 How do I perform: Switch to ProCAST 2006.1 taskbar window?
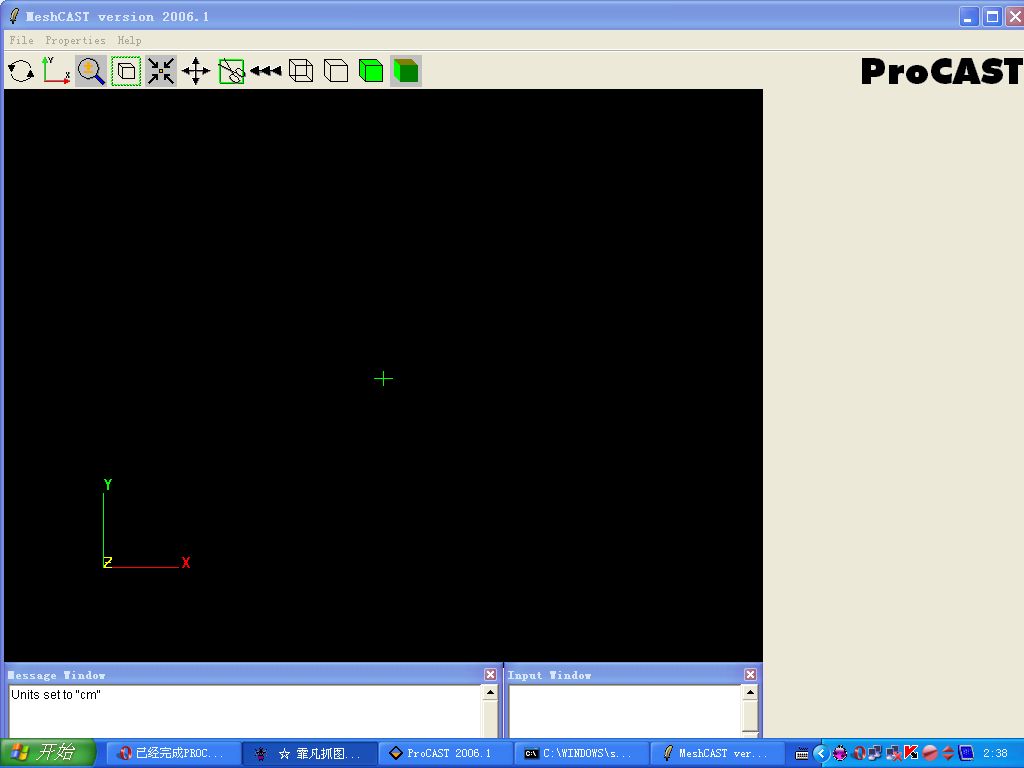446,753
